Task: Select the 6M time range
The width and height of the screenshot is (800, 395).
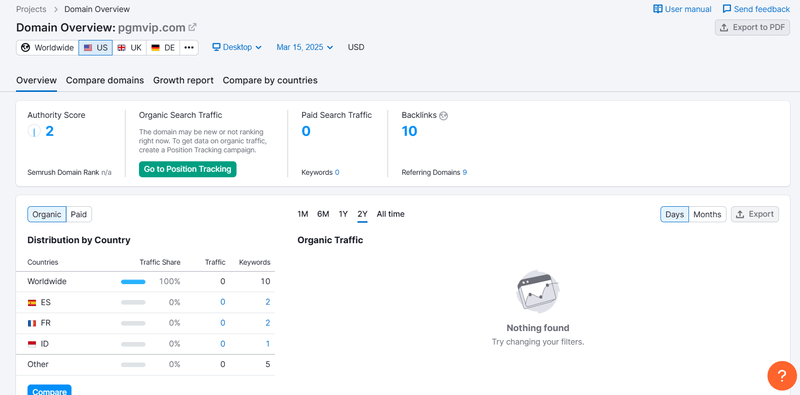Action: coord(323,214)
